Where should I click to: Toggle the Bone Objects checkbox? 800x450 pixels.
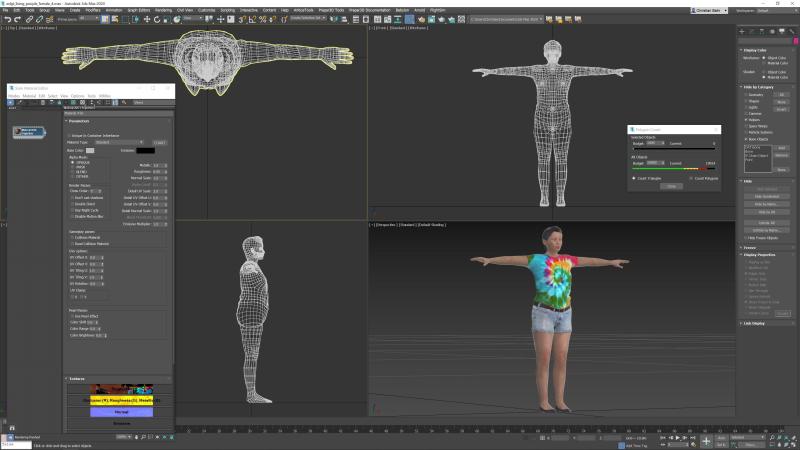(x=746, y=139)
